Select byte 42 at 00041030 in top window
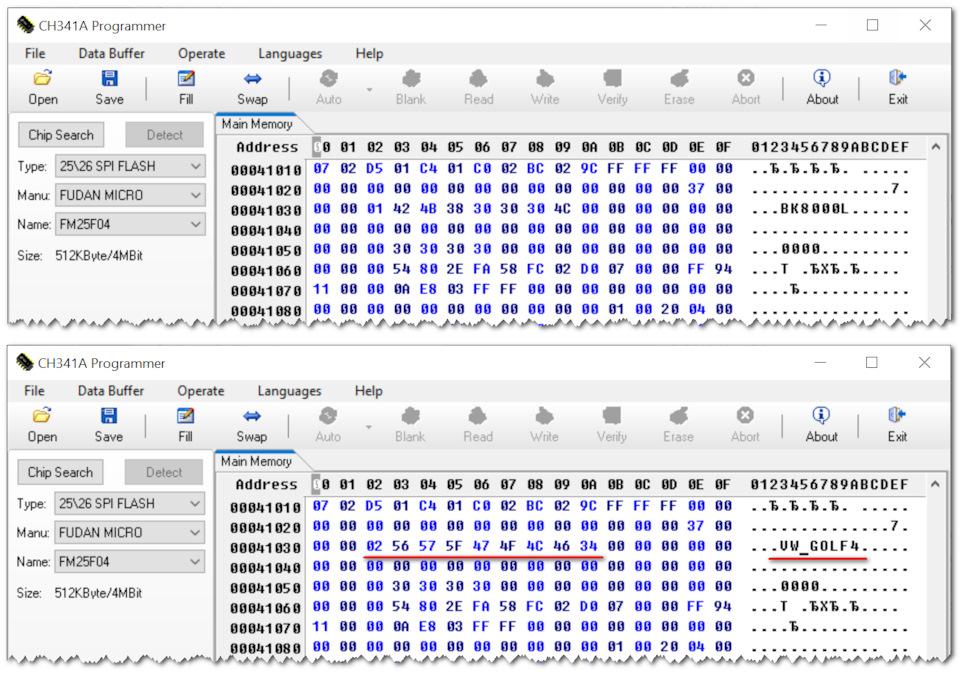The width and height of the screenshot is (960, 677). pos(402,209)
